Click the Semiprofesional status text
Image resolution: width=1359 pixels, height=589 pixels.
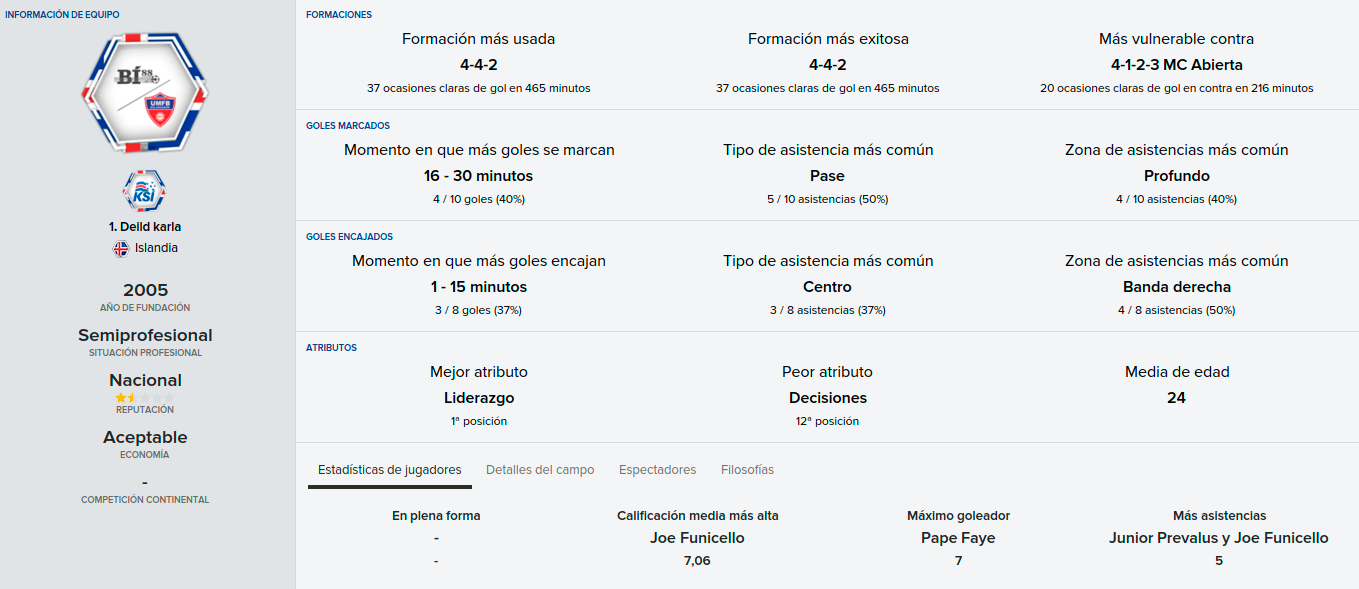pos(145,335)
